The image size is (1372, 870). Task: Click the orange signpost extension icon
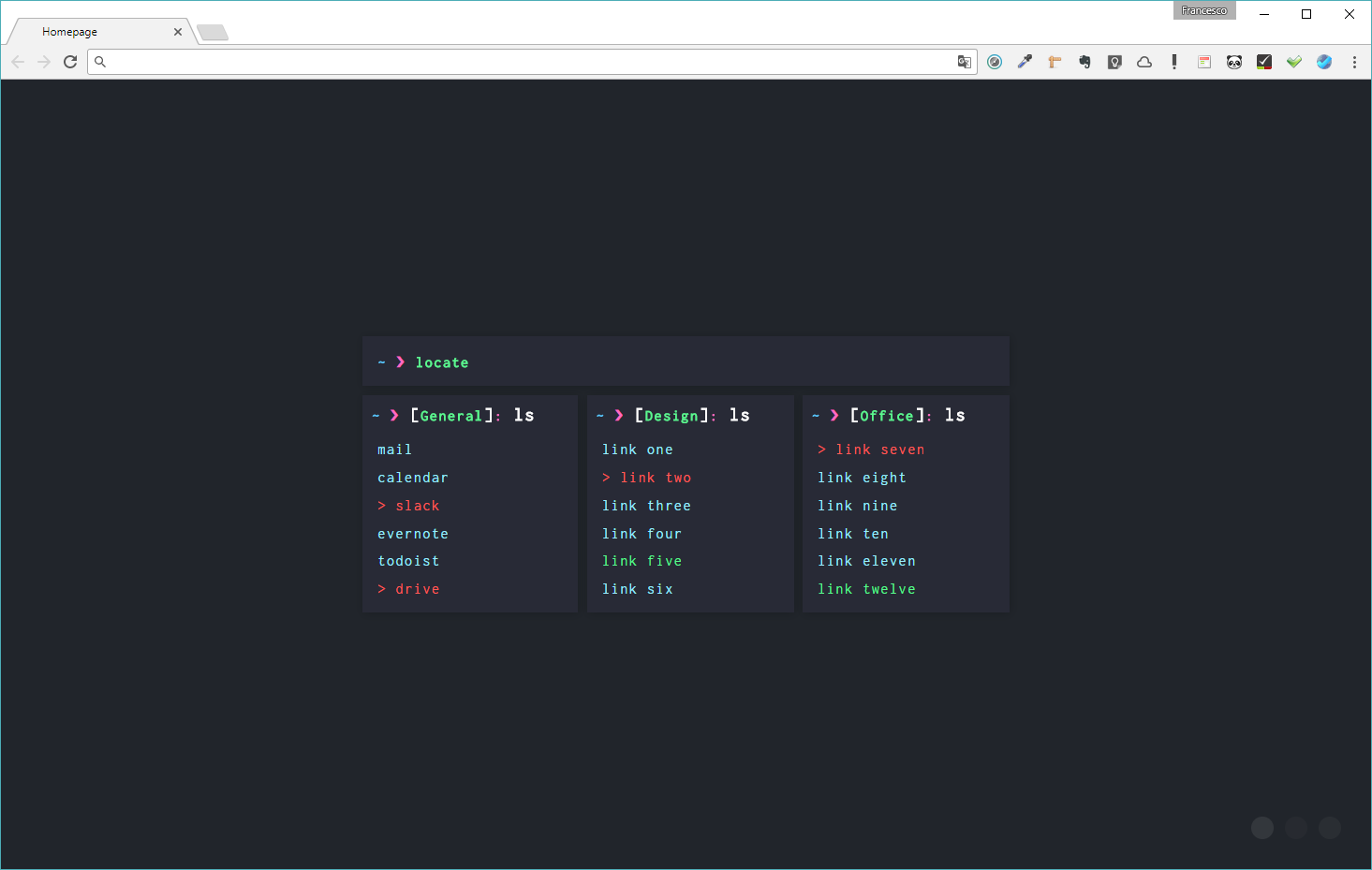(x=1055, y=62)
